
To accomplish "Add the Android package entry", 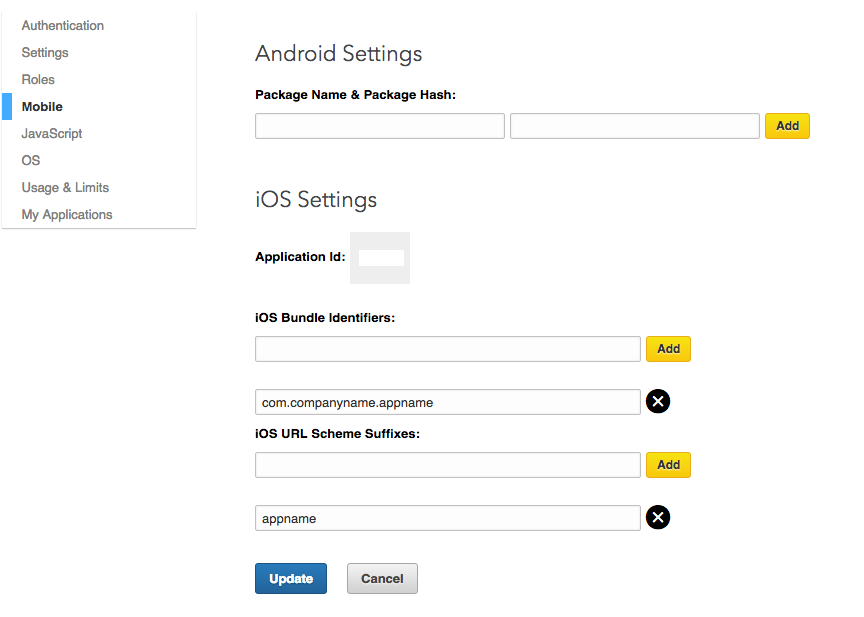I will [787, 126].
